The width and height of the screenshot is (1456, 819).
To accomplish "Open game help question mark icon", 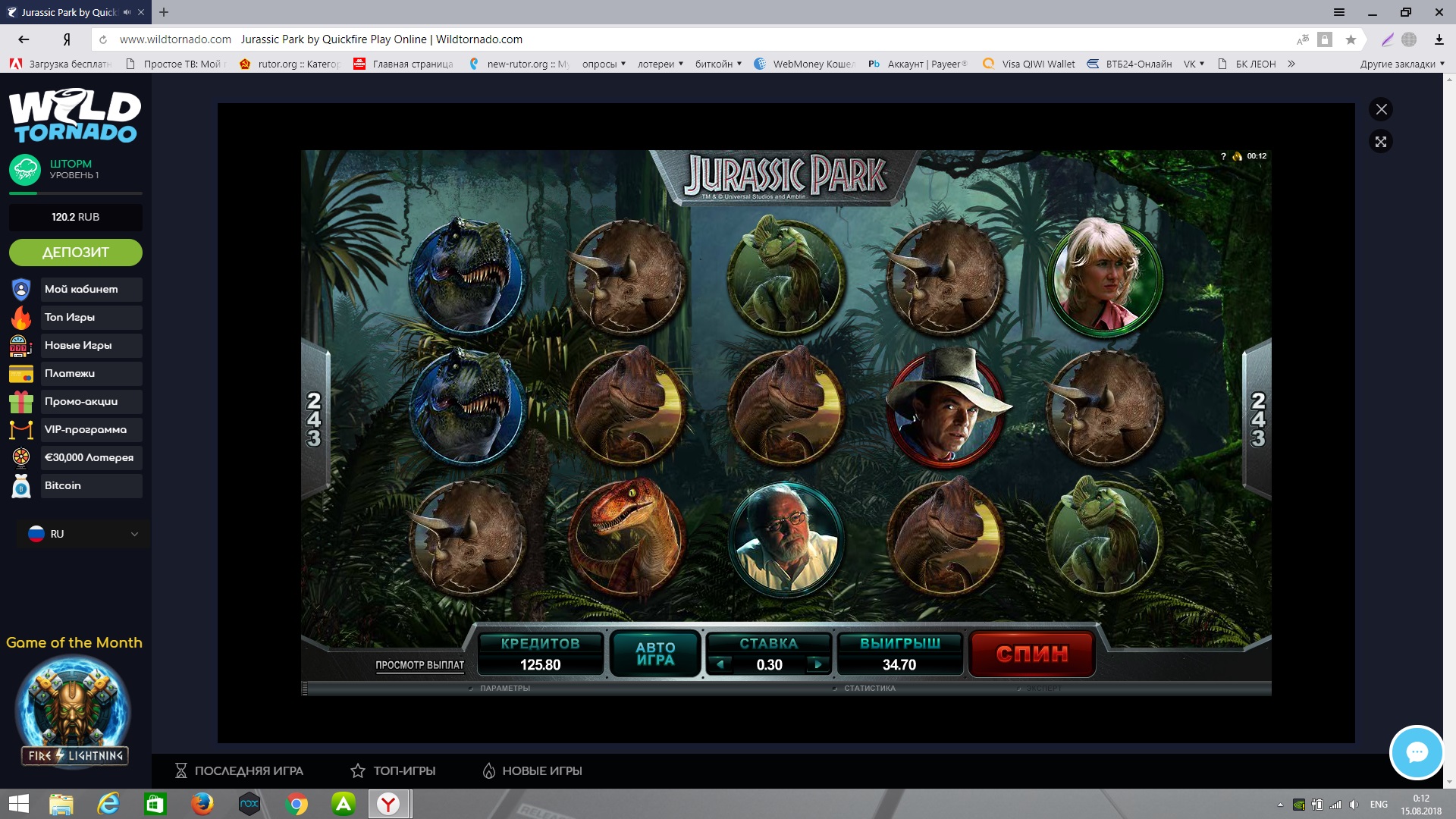I will point(1223,156).
